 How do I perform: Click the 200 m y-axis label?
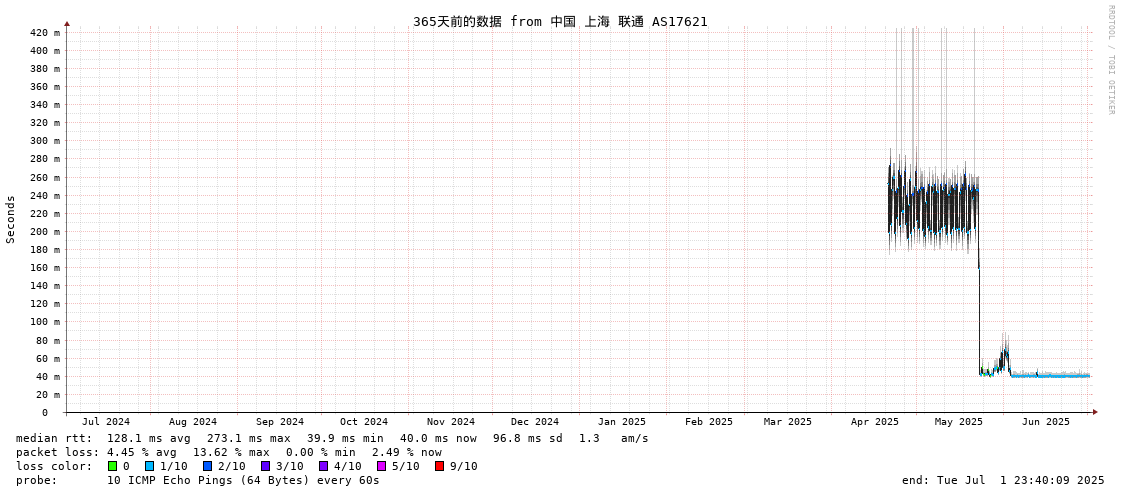click(44, 232)
